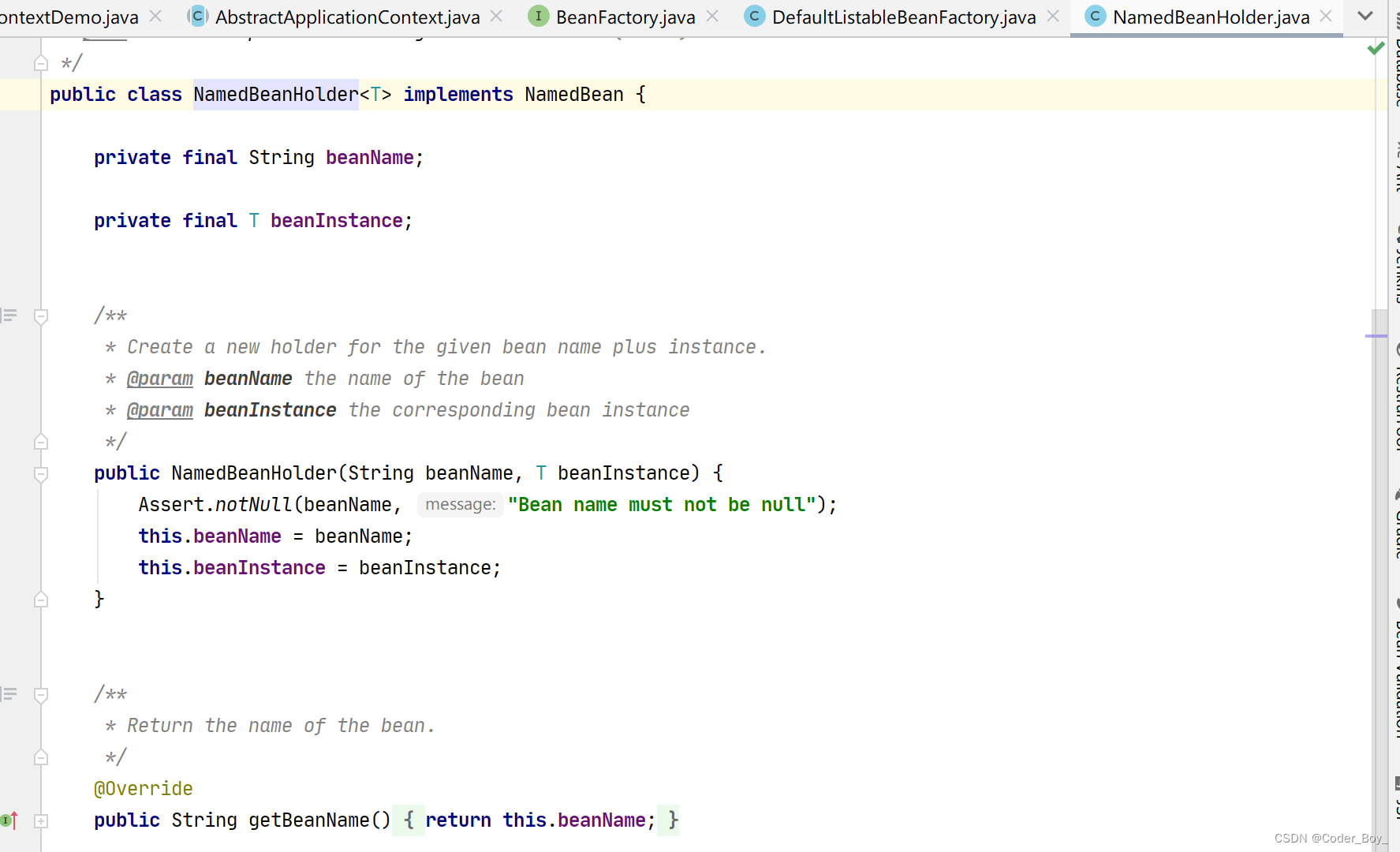
Task: Click the beanName field declaration
Action: pyautogui.click(x=370, y=158)
